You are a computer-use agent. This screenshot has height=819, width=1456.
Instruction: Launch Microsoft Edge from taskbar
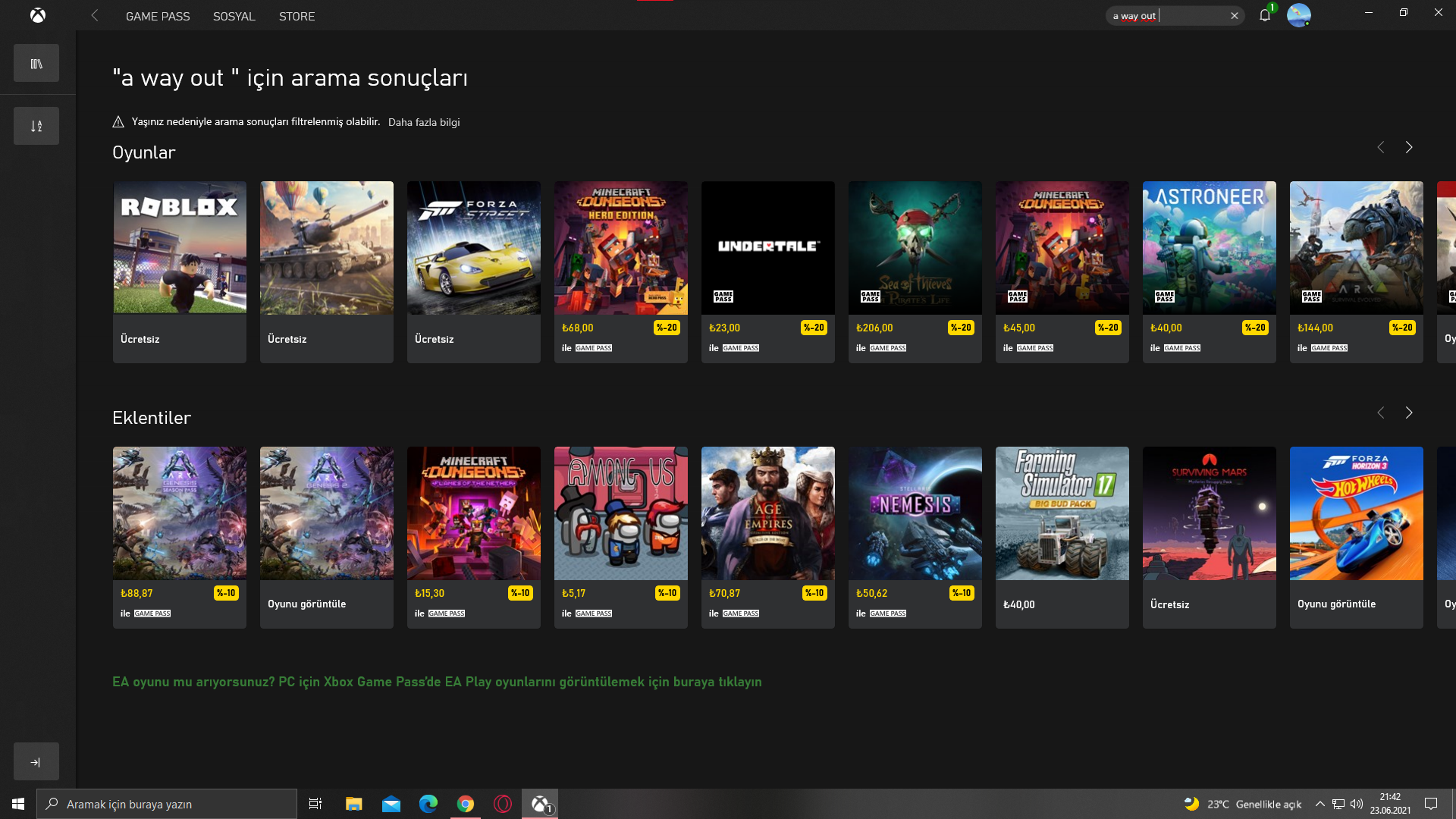tap(428, 804)
